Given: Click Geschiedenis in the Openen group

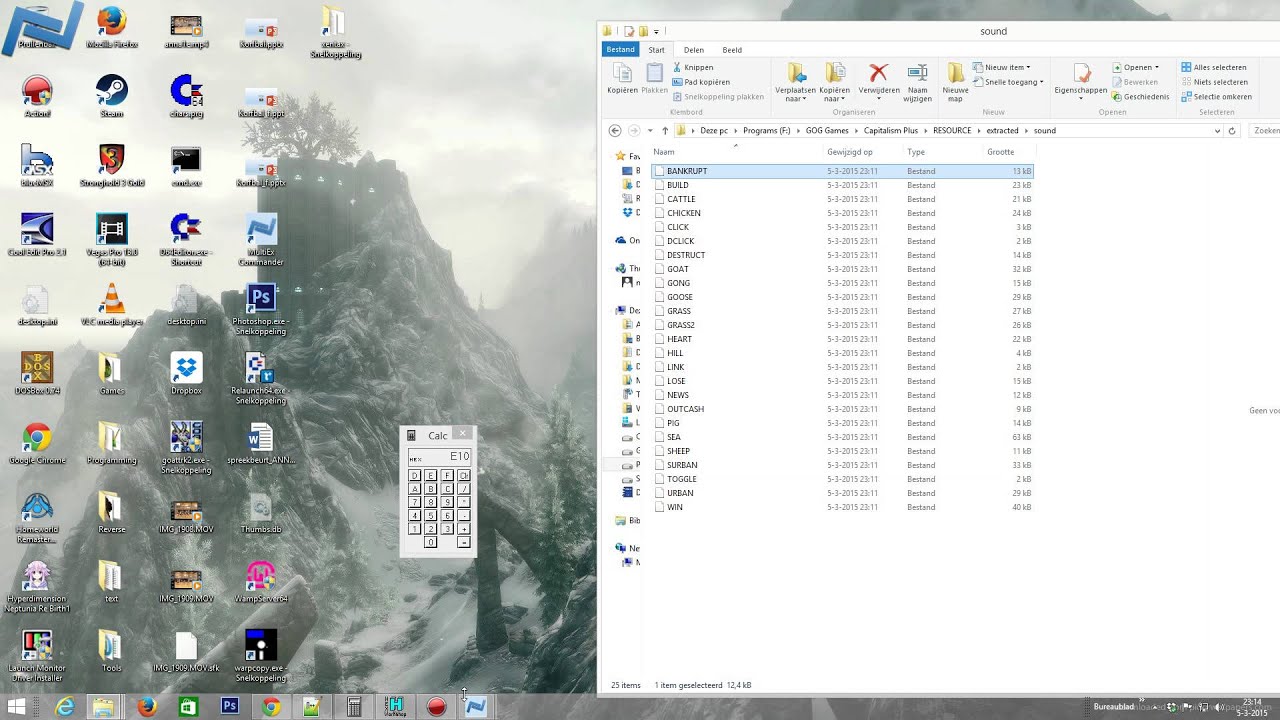Looking at the screenshot, I should click(x=1140, y=97).
